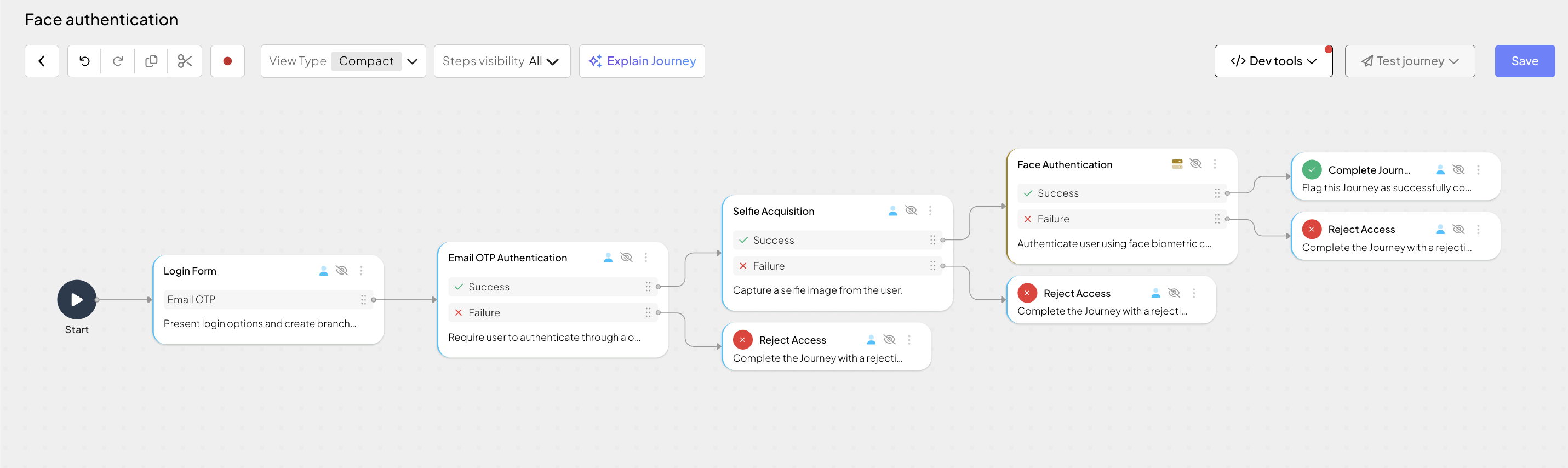Click the green check Complete Journey icon
This screenshot has height=468, width=1568.
(1312, 170)
